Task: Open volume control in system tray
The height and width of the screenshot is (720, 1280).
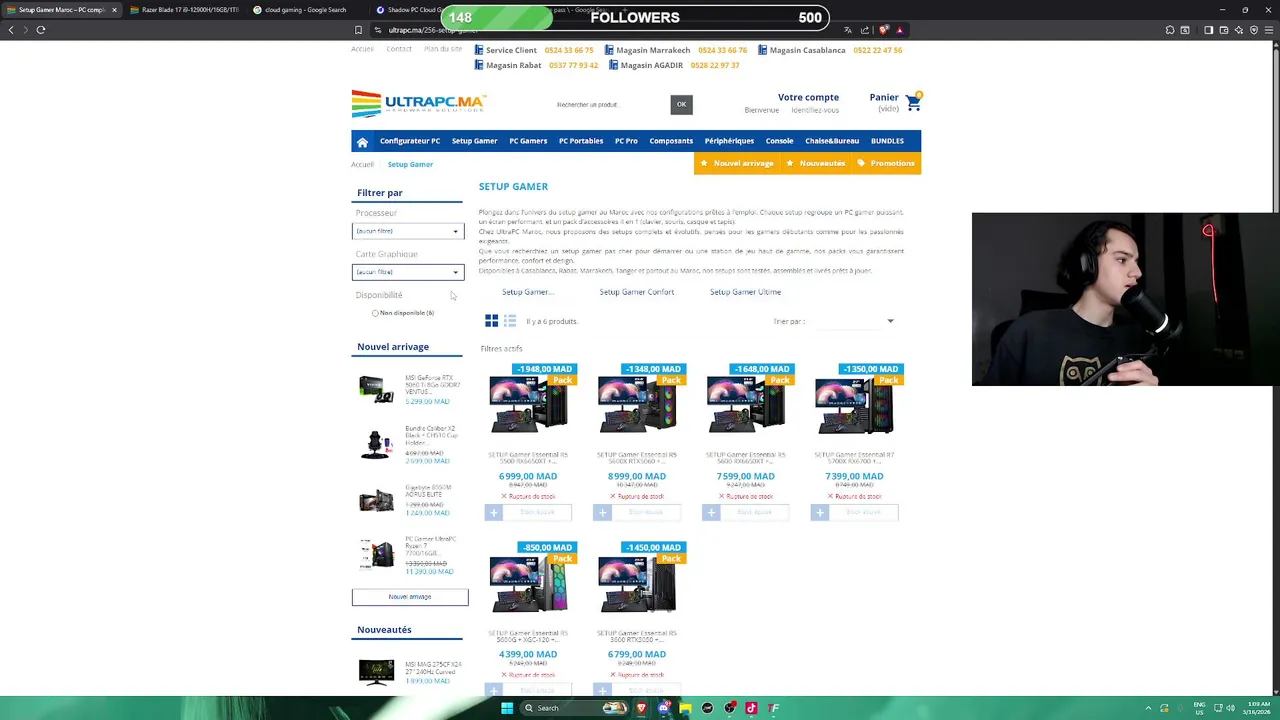Action: 1230,708
